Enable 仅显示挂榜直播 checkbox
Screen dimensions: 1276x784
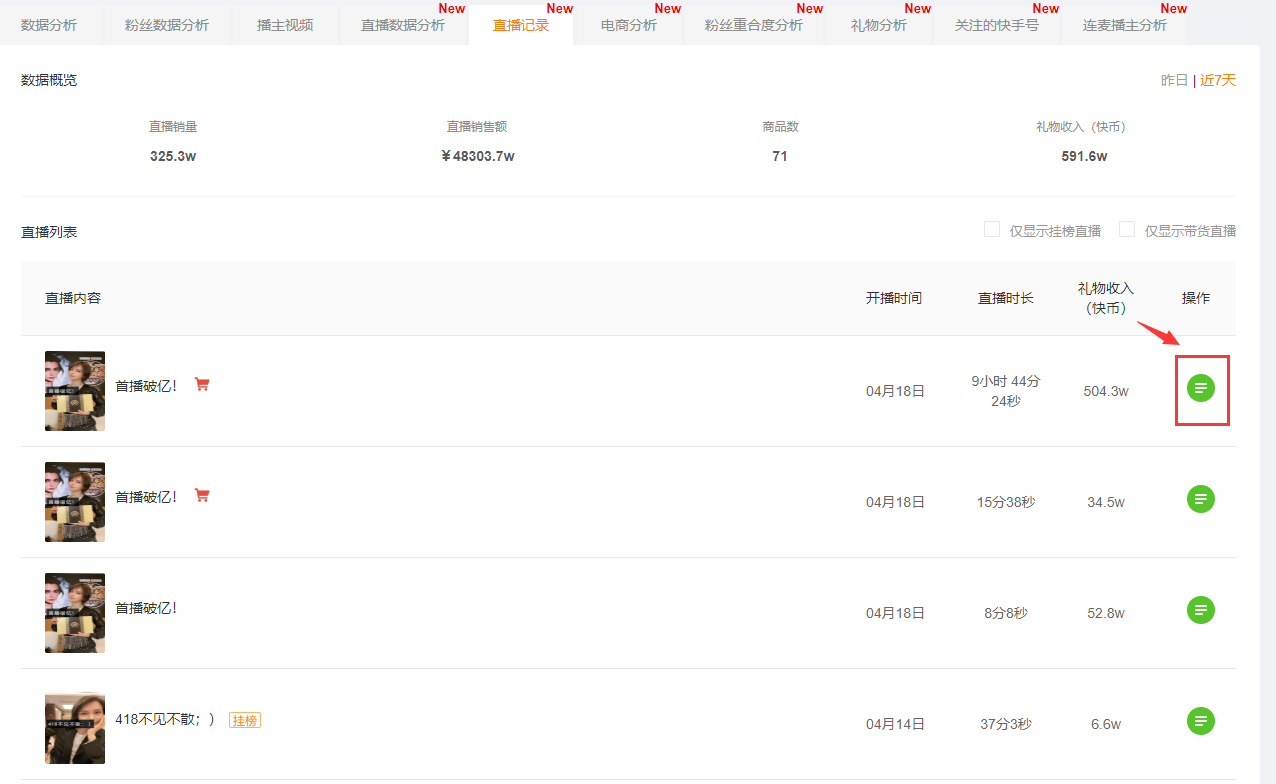coord(992,229)
